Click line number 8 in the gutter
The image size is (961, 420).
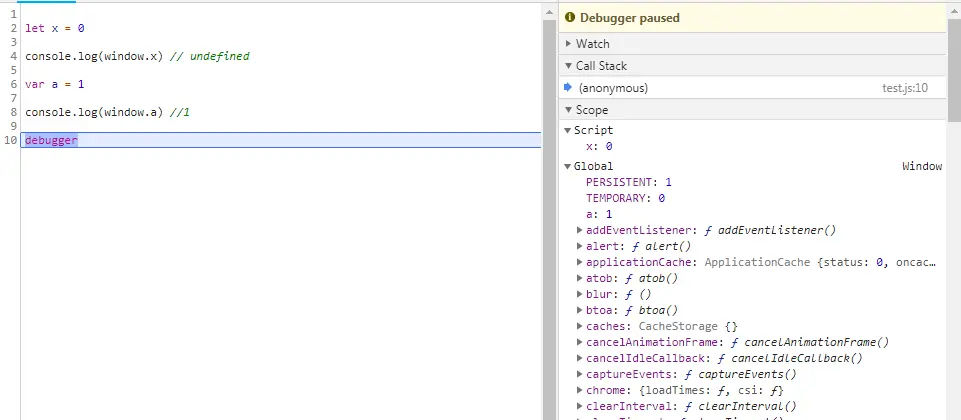coord(13,112)
